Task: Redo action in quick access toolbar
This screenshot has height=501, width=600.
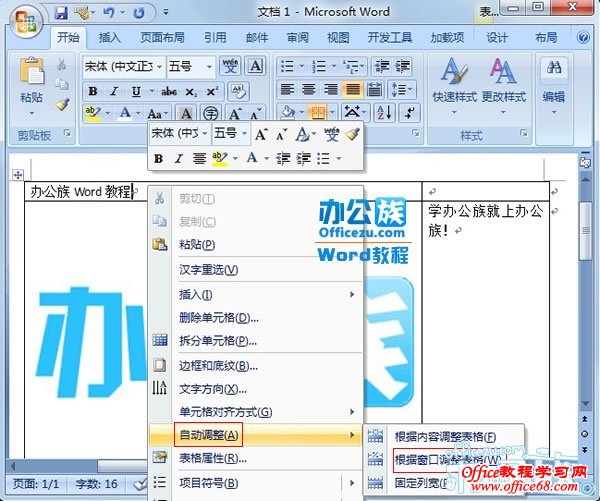Action: [x=138, y=13]
